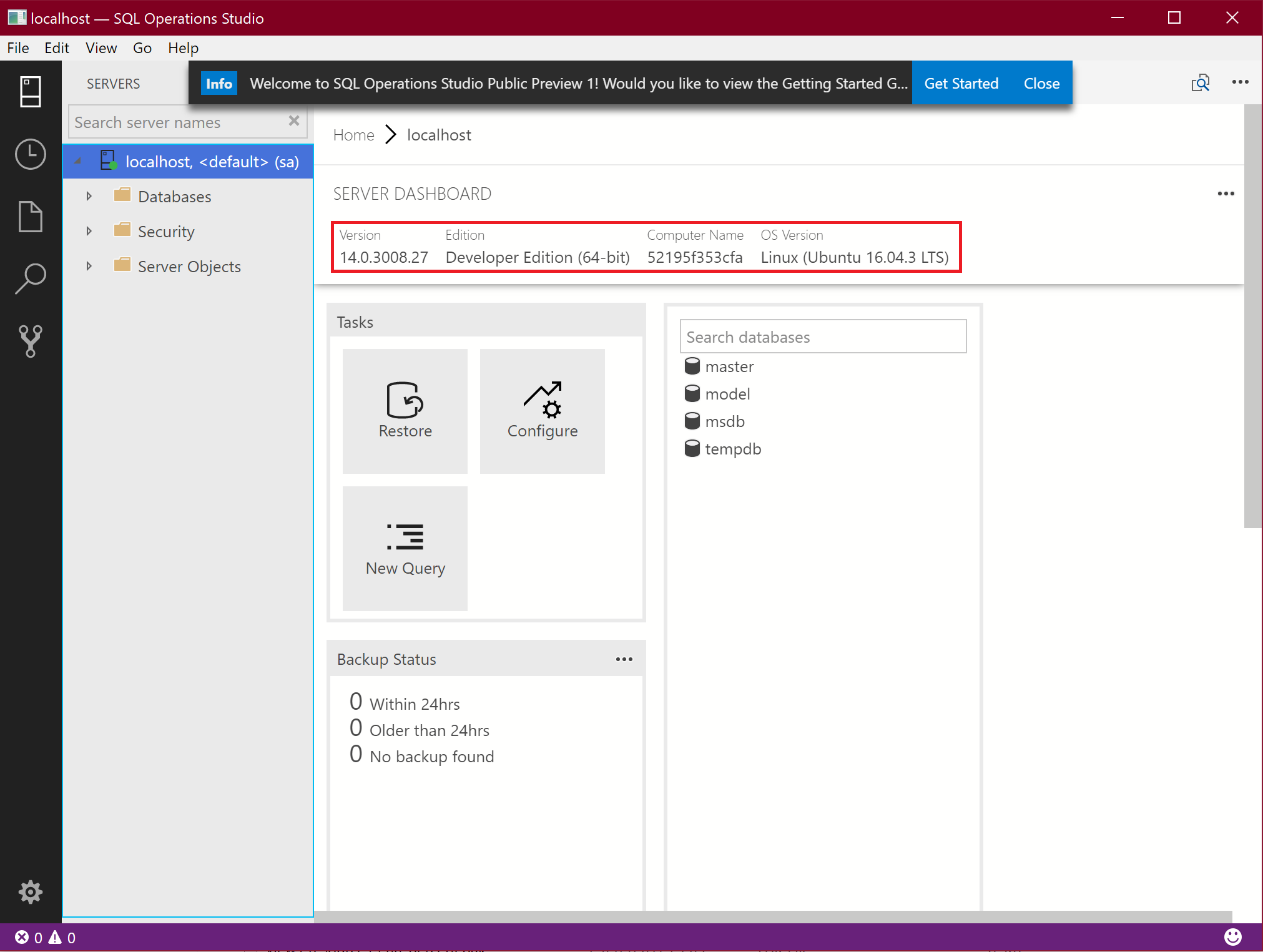Open the View menu

point(101,48)
